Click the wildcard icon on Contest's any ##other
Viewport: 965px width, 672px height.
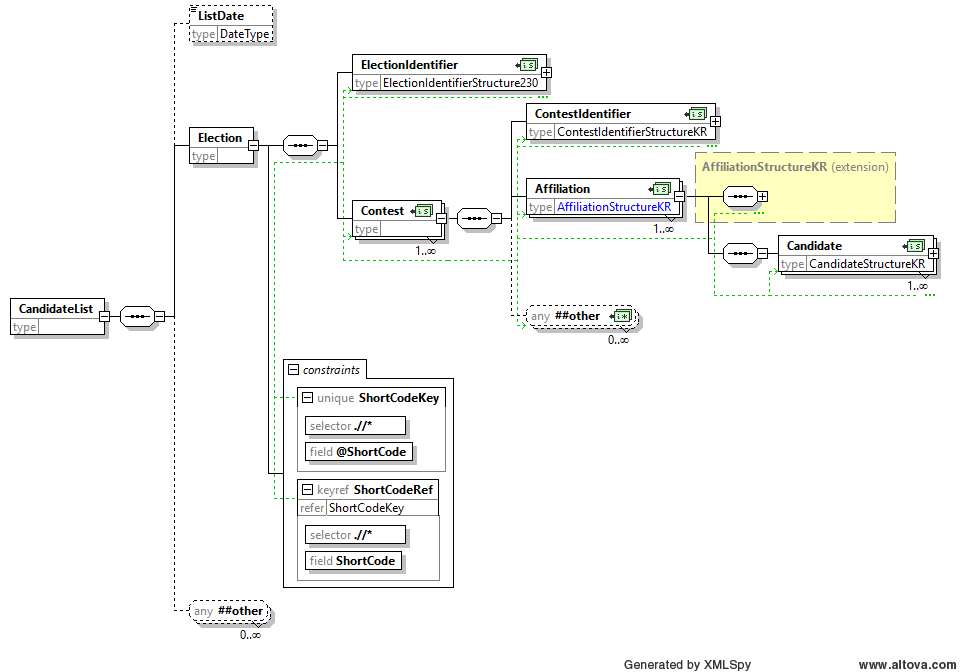click(x=622, y=316)
